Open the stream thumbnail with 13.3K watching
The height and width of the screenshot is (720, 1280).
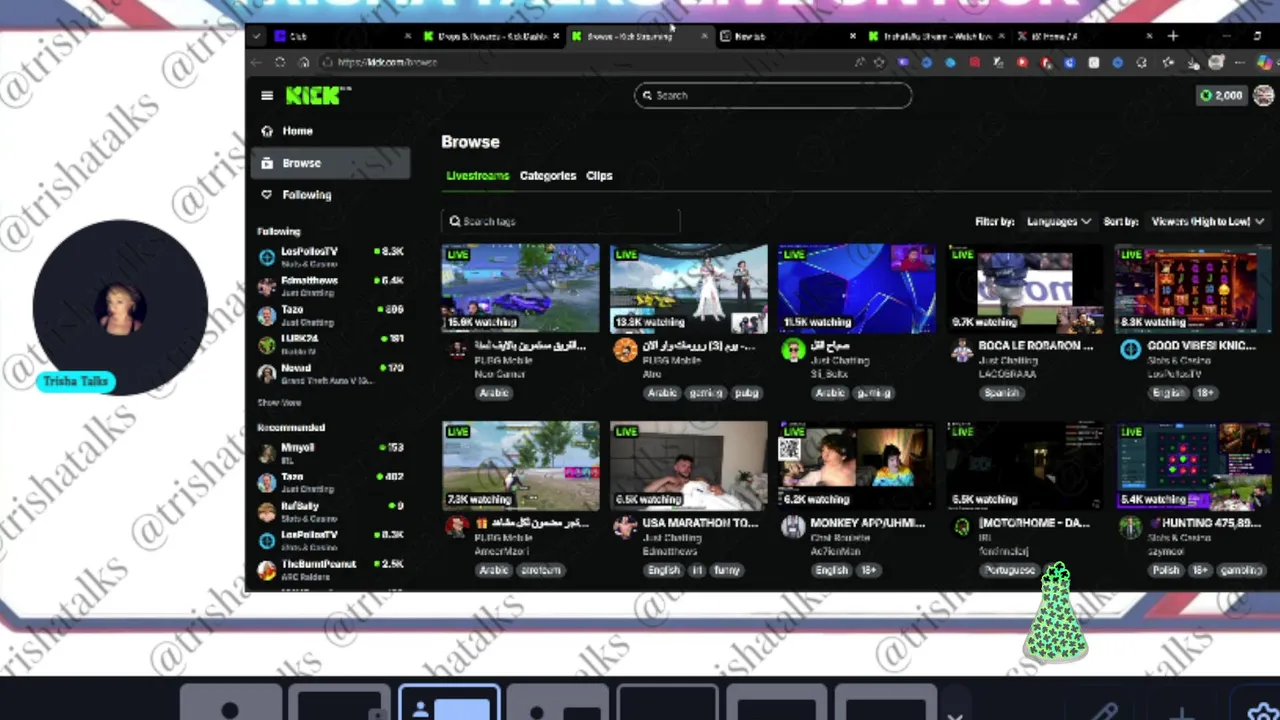pyautogui.click(x=689, y=288)
